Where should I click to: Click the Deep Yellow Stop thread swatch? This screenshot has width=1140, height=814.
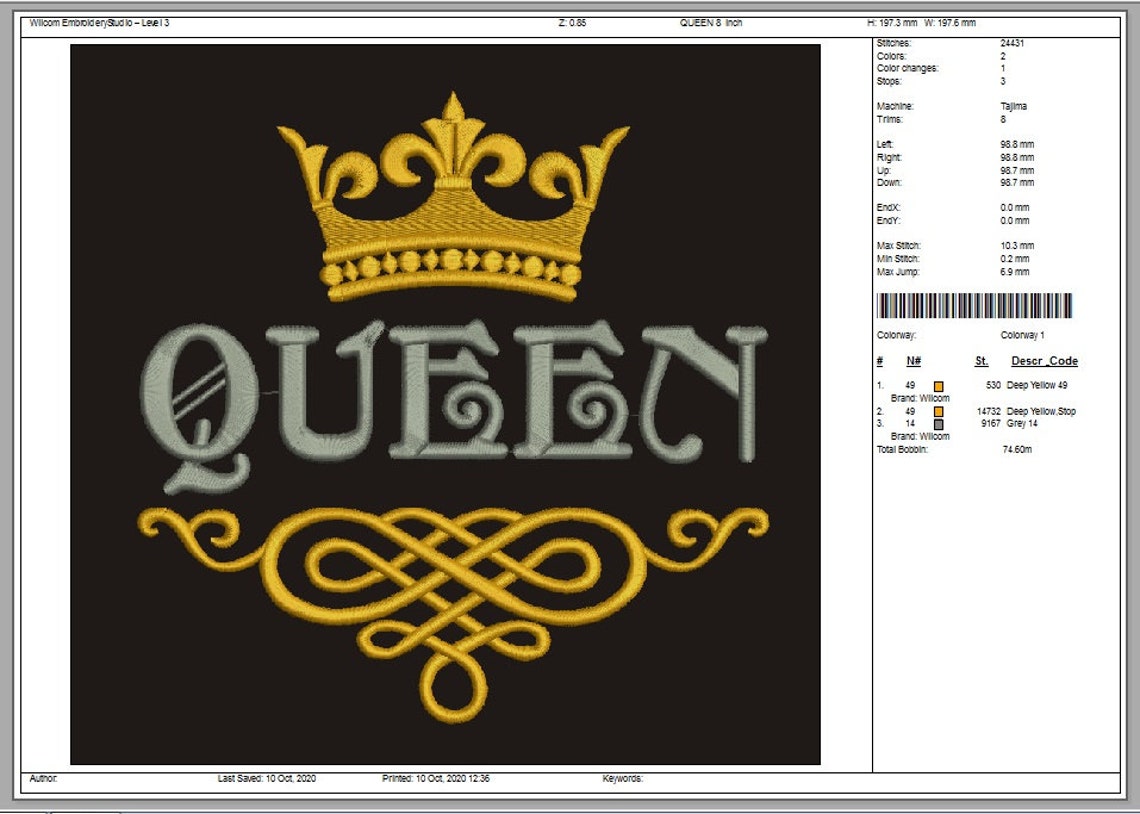pos(937,411)
